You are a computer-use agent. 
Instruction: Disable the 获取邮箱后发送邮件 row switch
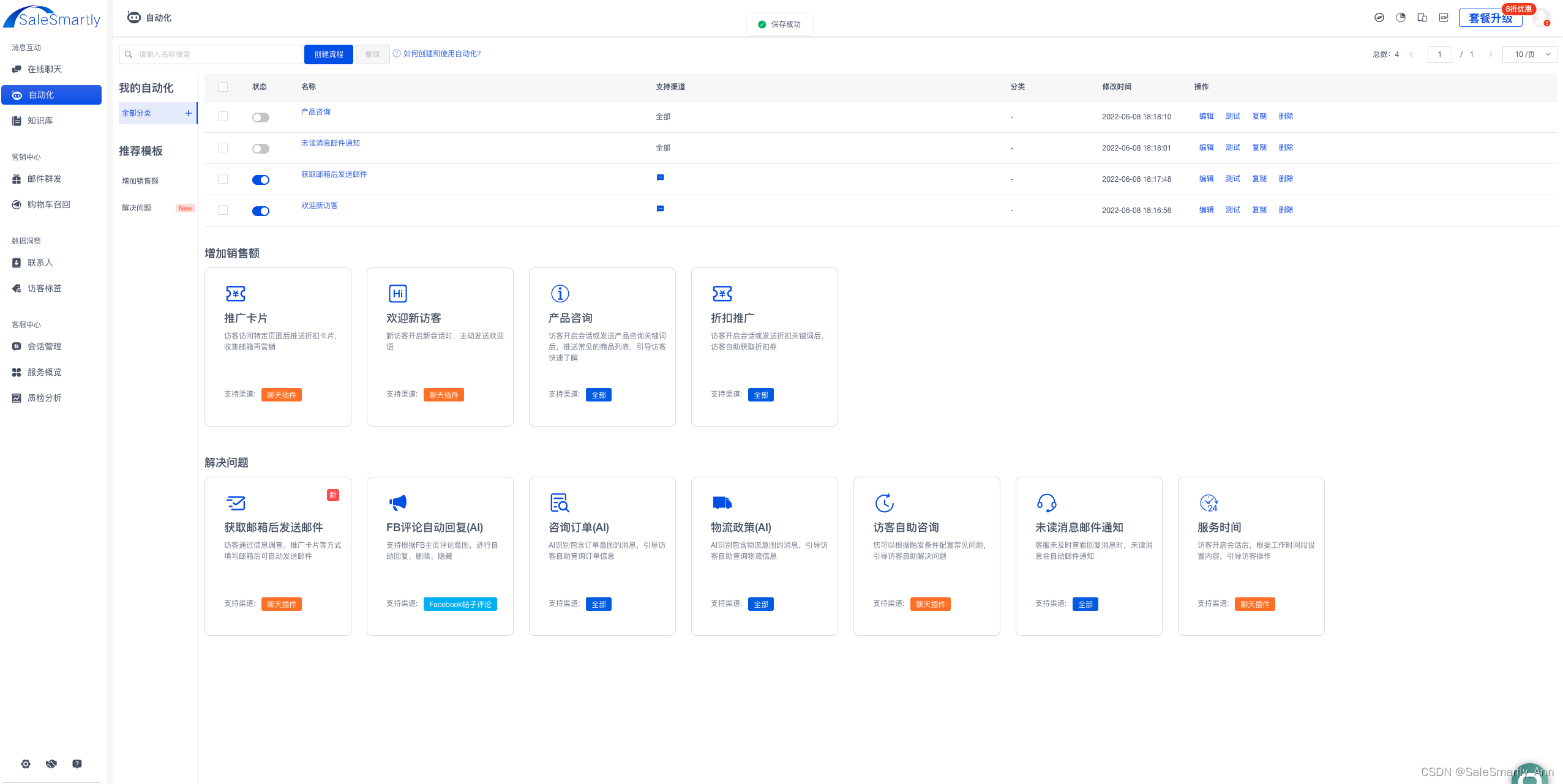261,180
